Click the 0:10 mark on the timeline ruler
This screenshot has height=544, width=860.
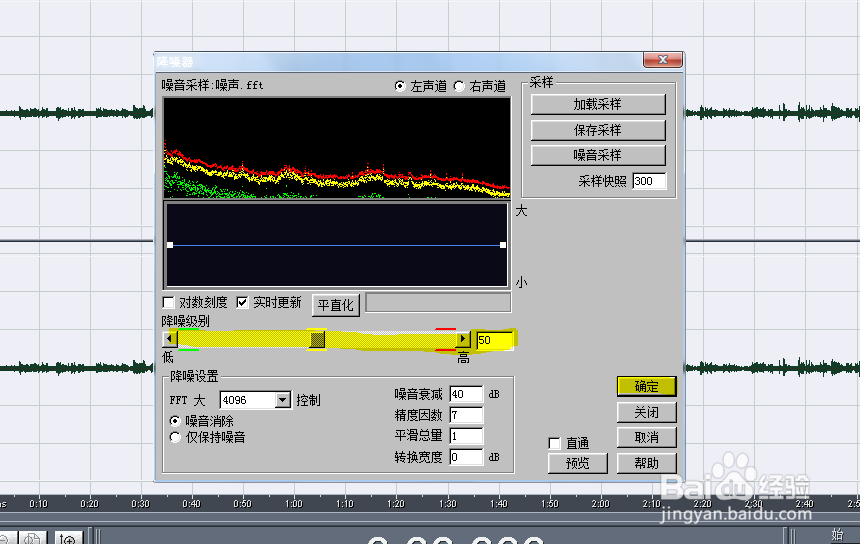(38, 504)
